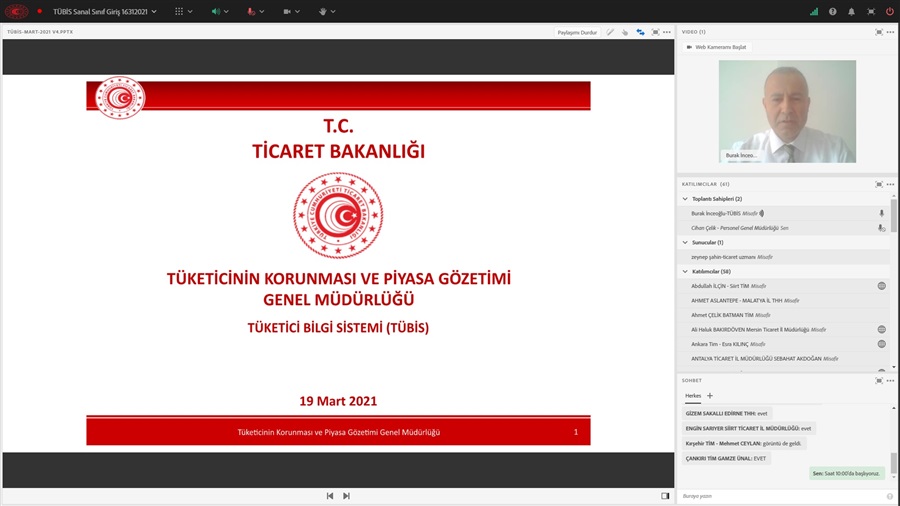Mute the green speaker icon
The image size is (900, 506).
coord(216,11)
